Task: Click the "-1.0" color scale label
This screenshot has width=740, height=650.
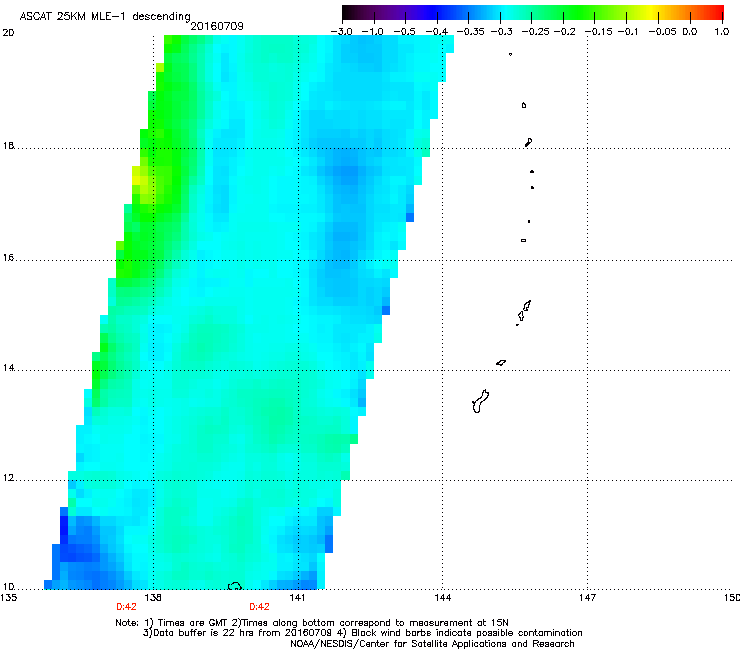Action: pos(372,32)
